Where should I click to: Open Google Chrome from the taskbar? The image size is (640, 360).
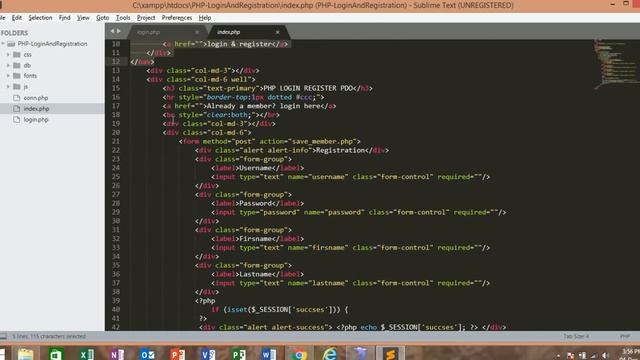299,354
